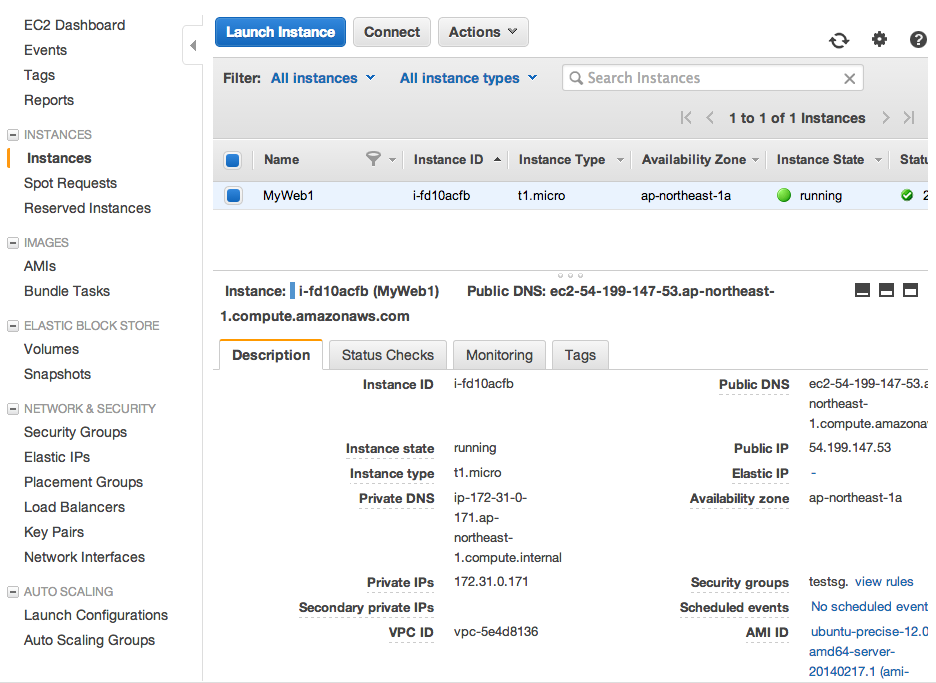Click the ubuntu-precise AMI ID link
936x683 pixels.
[869, 651]
